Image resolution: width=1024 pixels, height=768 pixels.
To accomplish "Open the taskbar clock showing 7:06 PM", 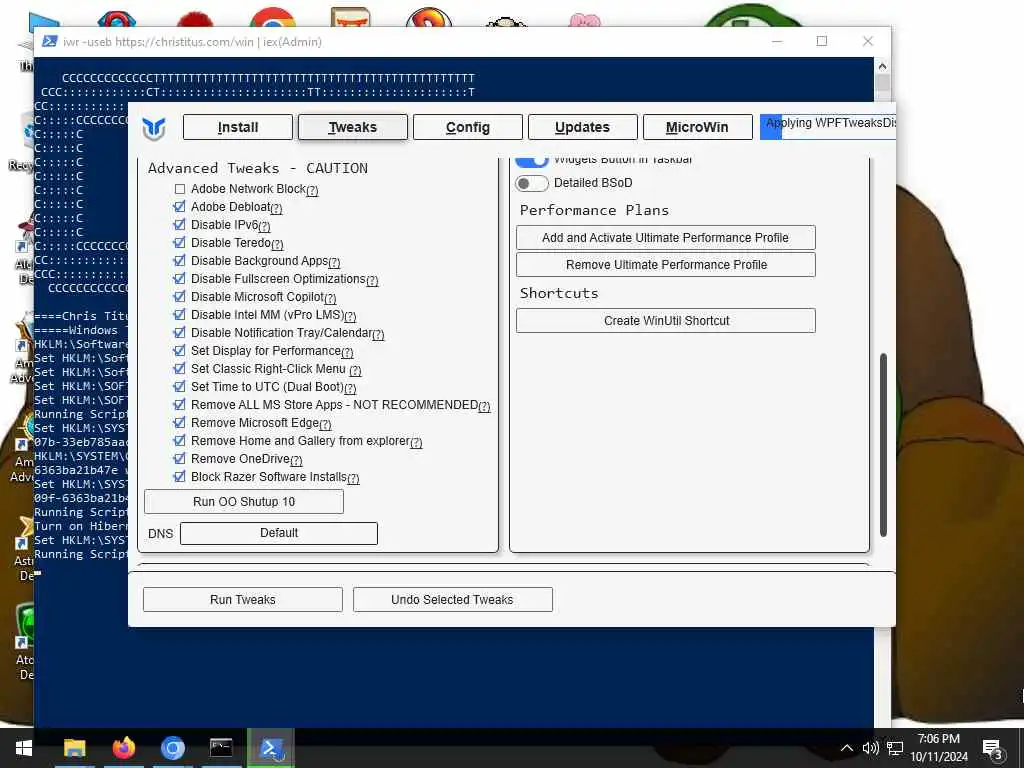I will pyautogui.click(x=938, y=748).
